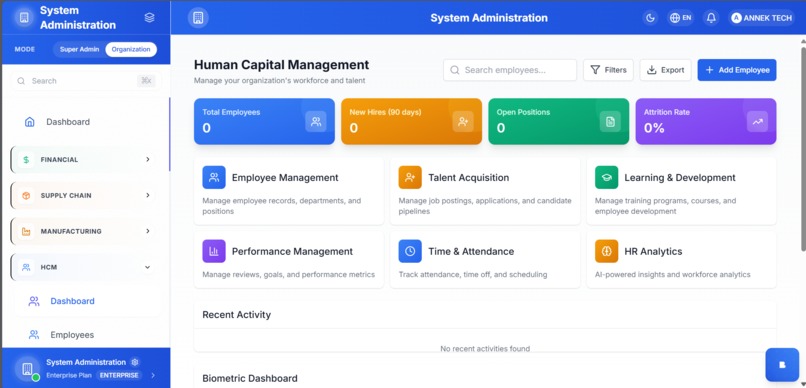Focus the Search employees field
Screen dimensions: 806x388
[x=510, y=70]
